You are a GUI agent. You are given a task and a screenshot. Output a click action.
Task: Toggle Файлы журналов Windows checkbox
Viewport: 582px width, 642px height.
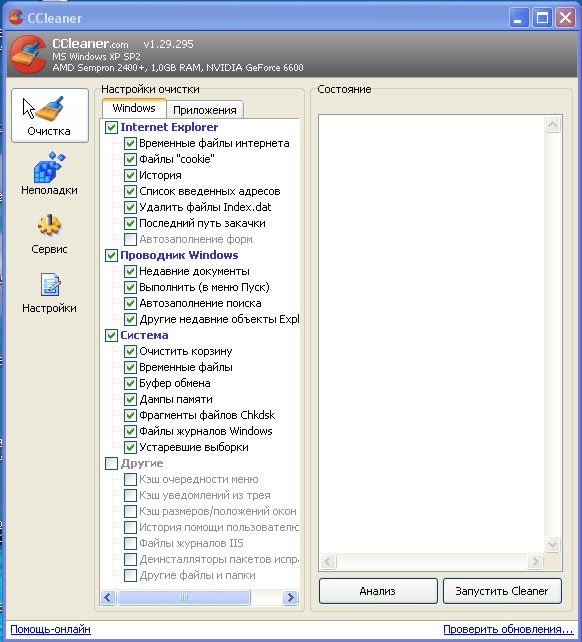point(130,431)
